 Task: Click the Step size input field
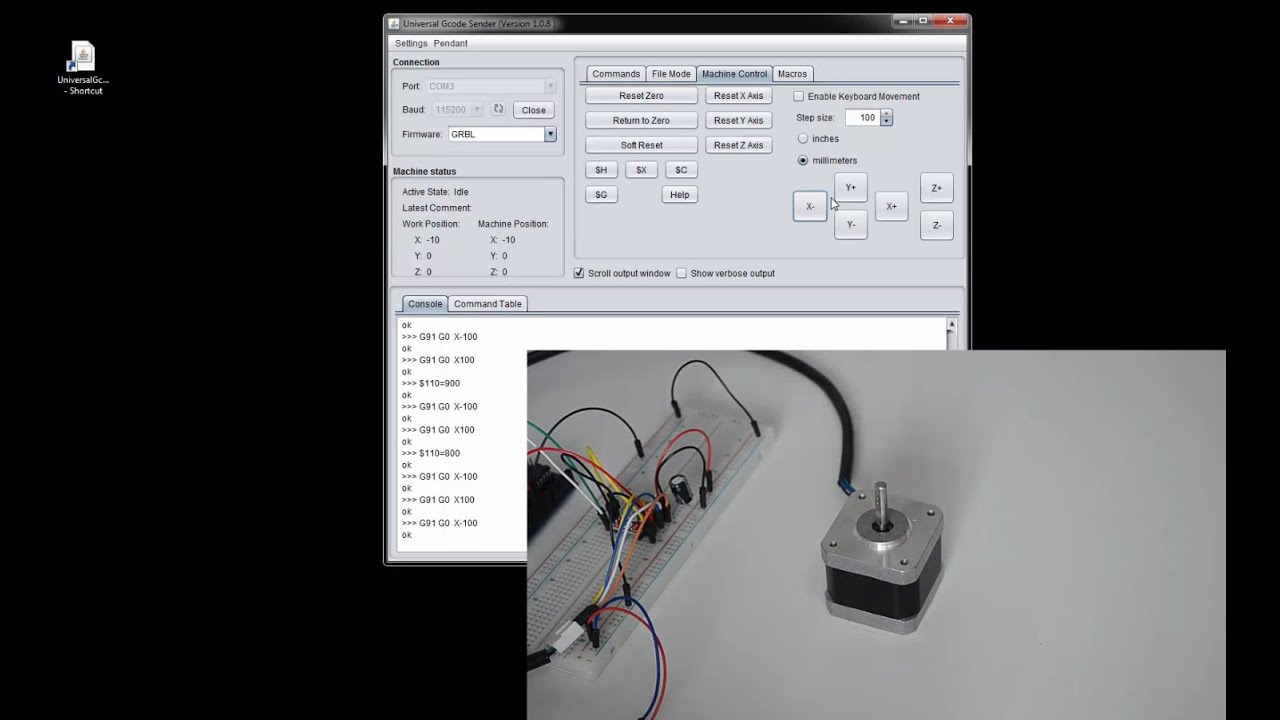(863, 118)
